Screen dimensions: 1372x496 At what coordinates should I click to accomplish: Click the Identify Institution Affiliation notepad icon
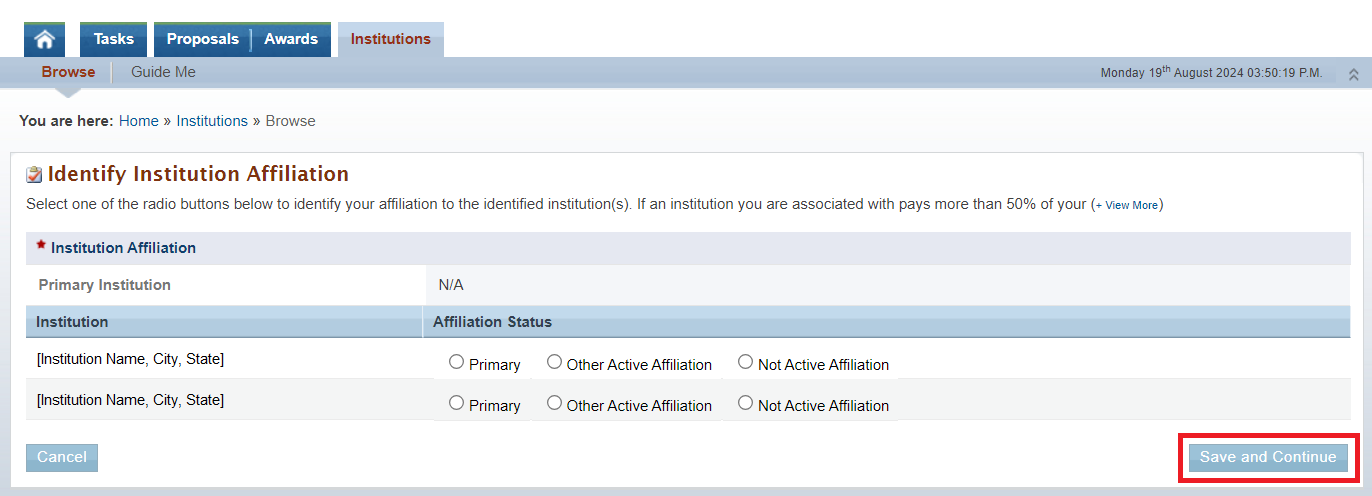click(34, 175)
